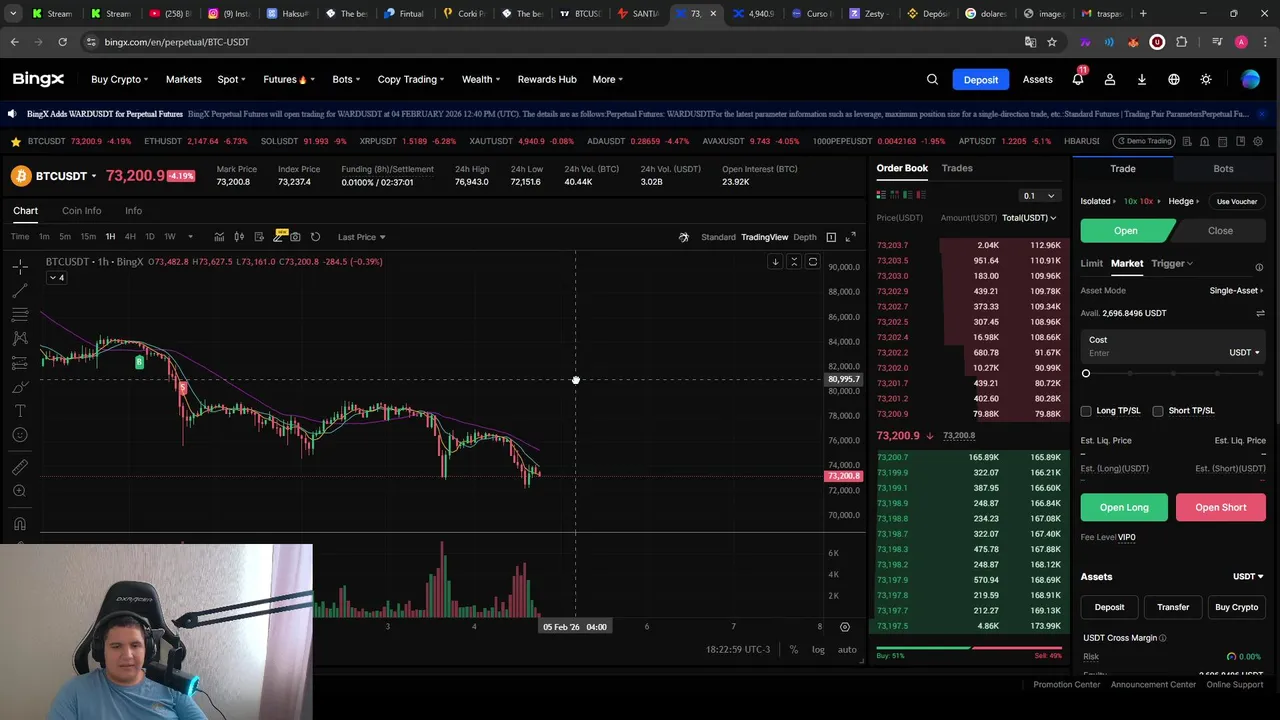Click the favorite star beside BTCUSDT ticker

(15, 141)
